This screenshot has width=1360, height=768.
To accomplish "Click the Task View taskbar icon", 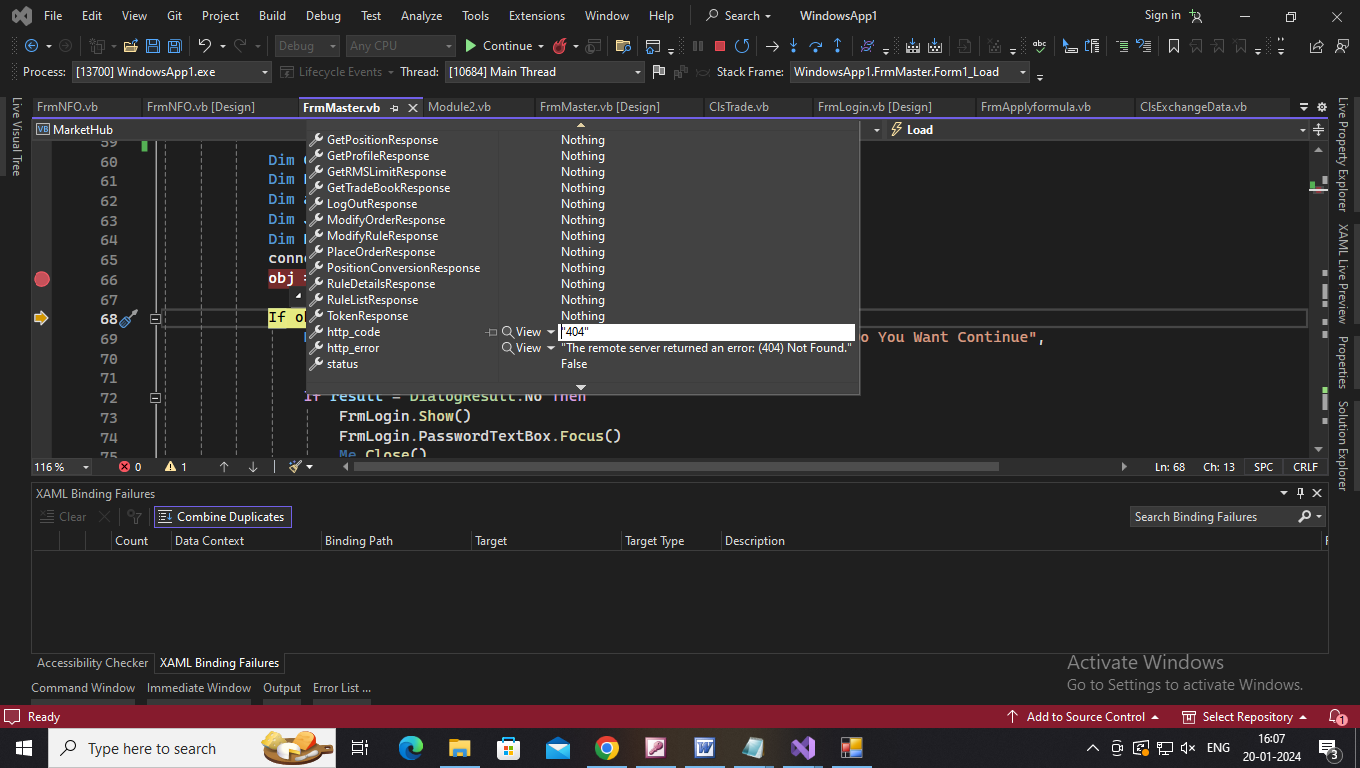I will point(360,748).
